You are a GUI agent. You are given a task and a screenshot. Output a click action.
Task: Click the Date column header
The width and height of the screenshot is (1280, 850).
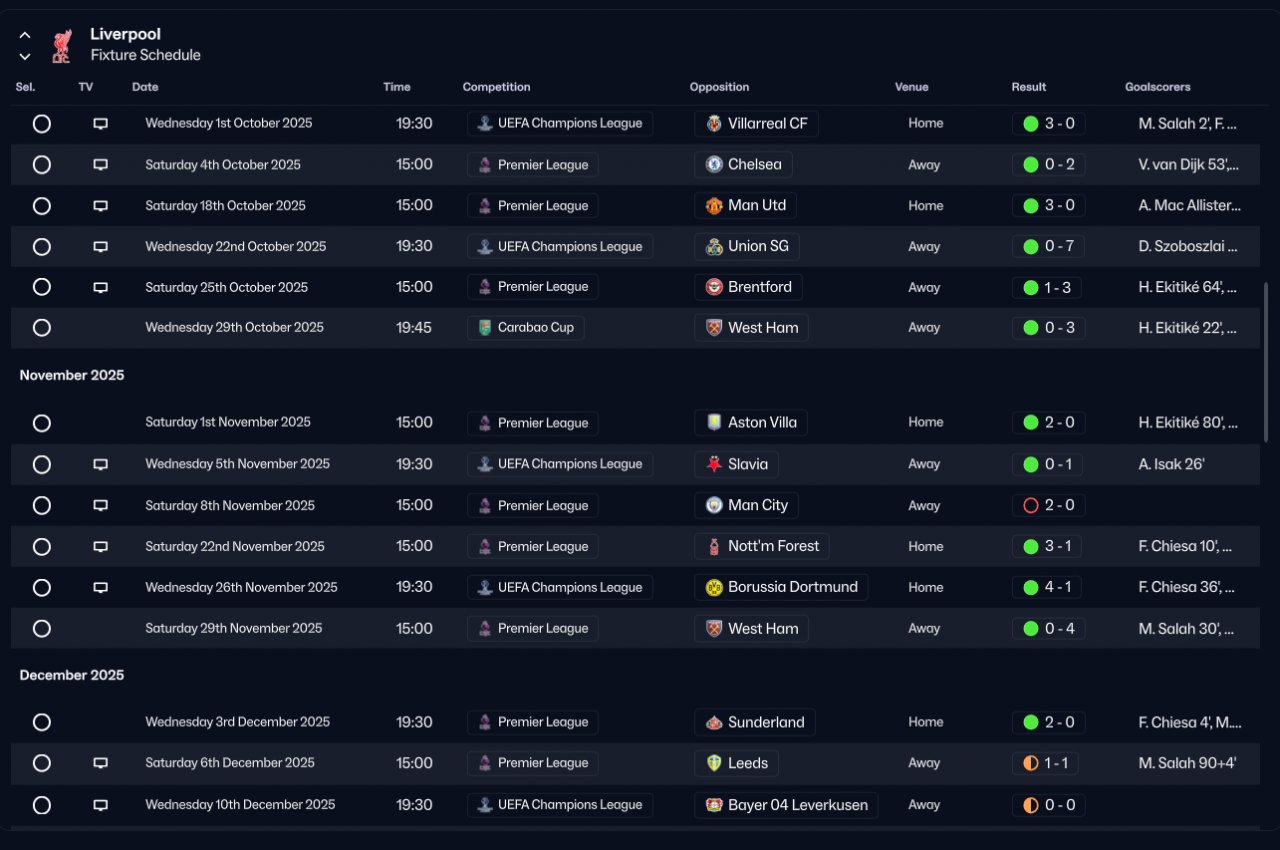tap(145, 87)
